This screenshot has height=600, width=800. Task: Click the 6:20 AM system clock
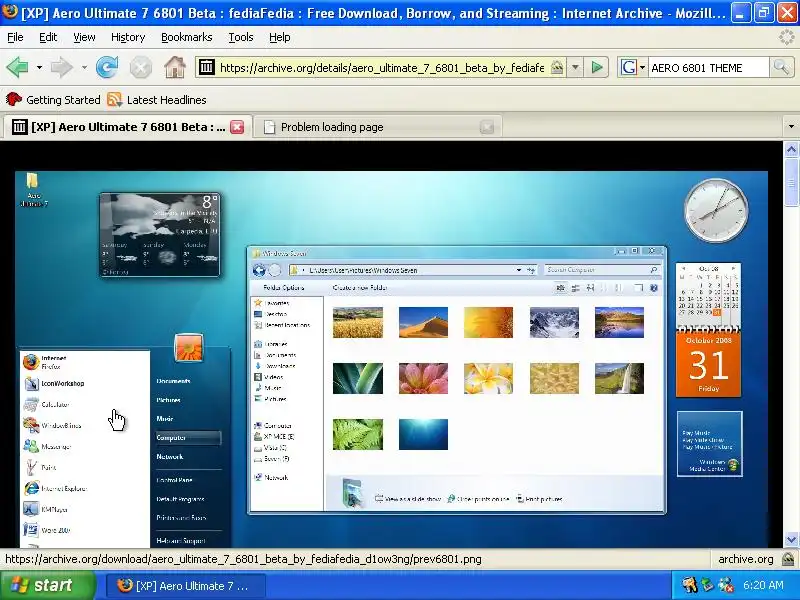click(763, 585)
